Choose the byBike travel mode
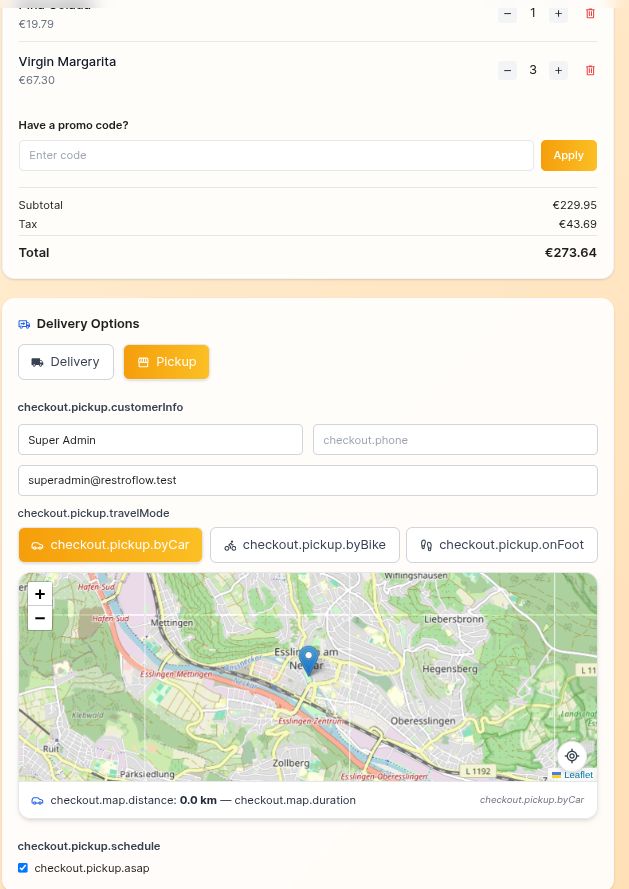The image size is (629, 889). click(x=304, y=545)
